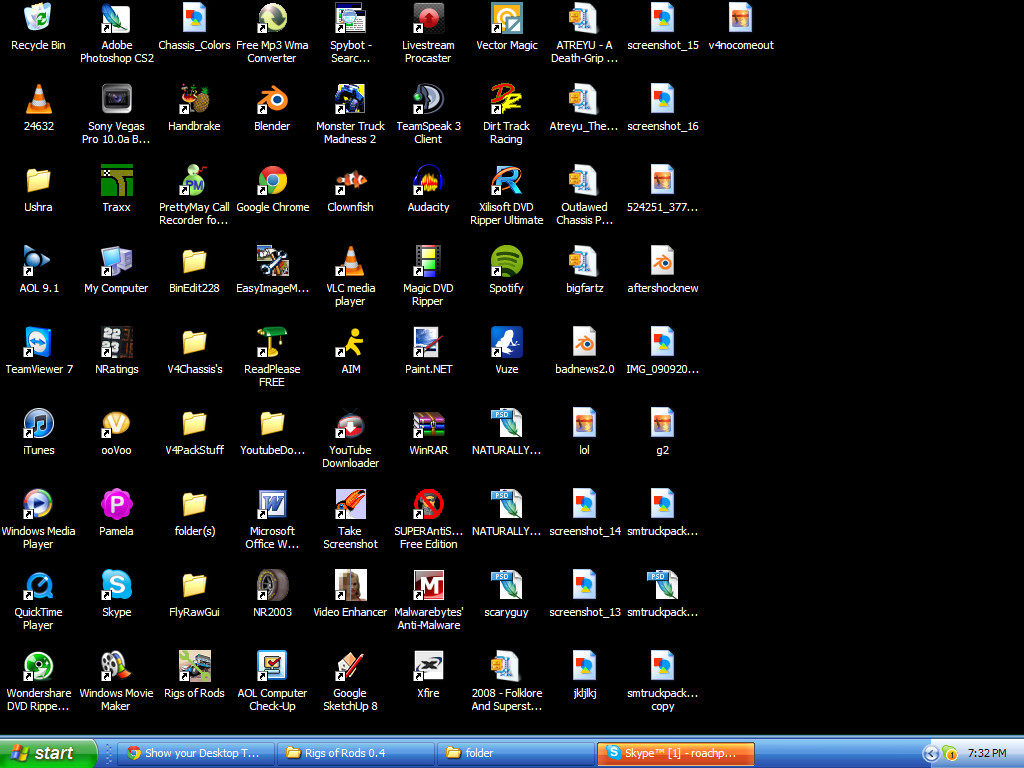This screenshot has width=1024, height=768.
Task: Open the Pamela shortcut
Action: click(x=116, y=504)
